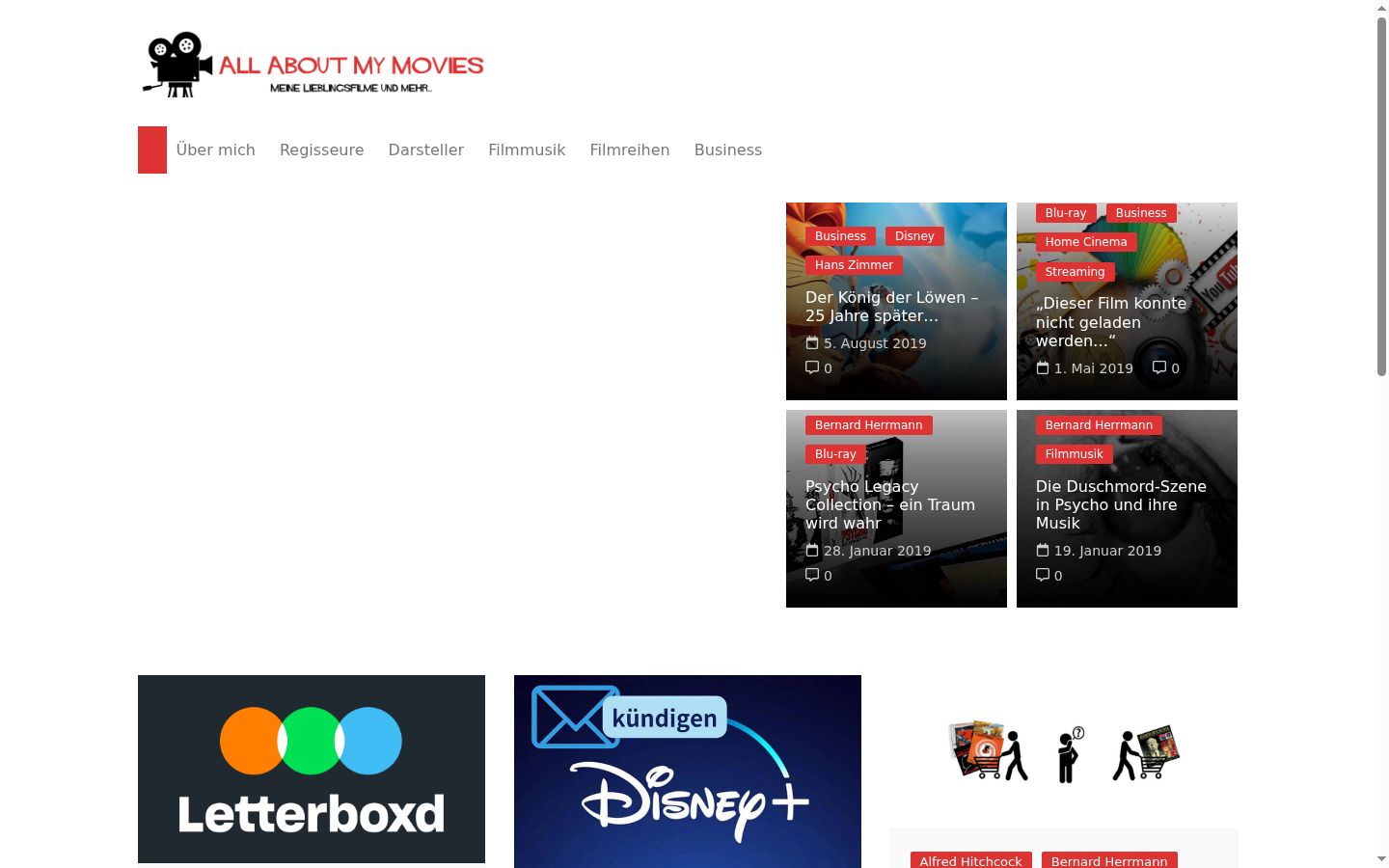Open the Disney+ kündigen post thumbnail
The width and height of the screenshot is (1389, 868).
click(x=688, y=772)
